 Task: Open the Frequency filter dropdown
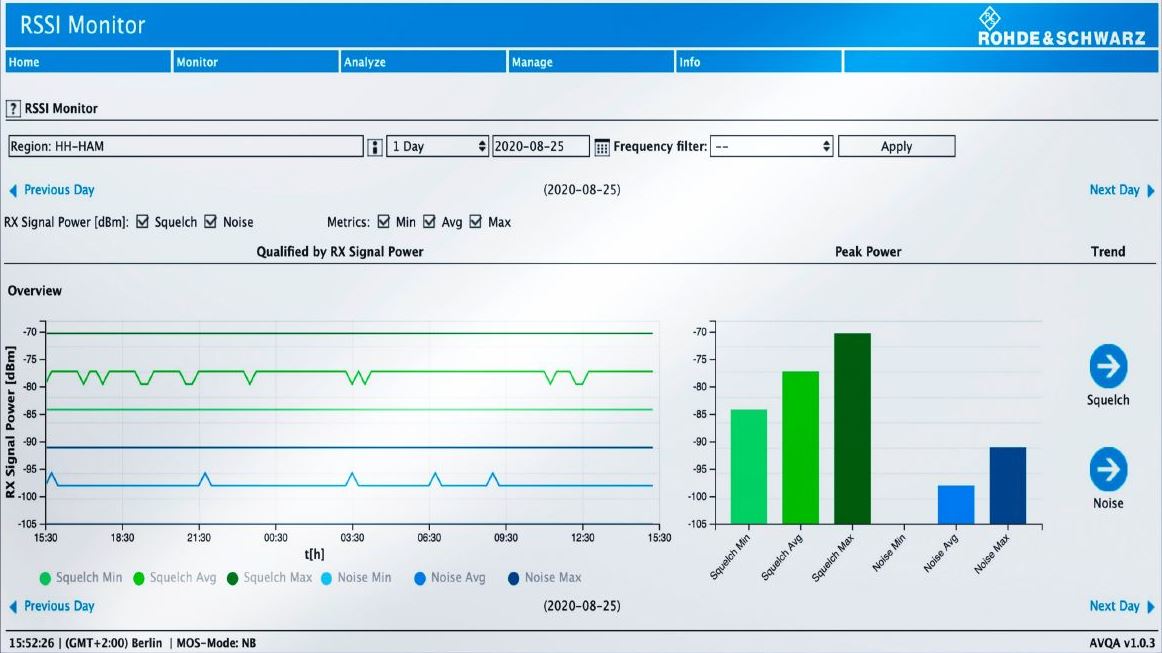point(773,147)
